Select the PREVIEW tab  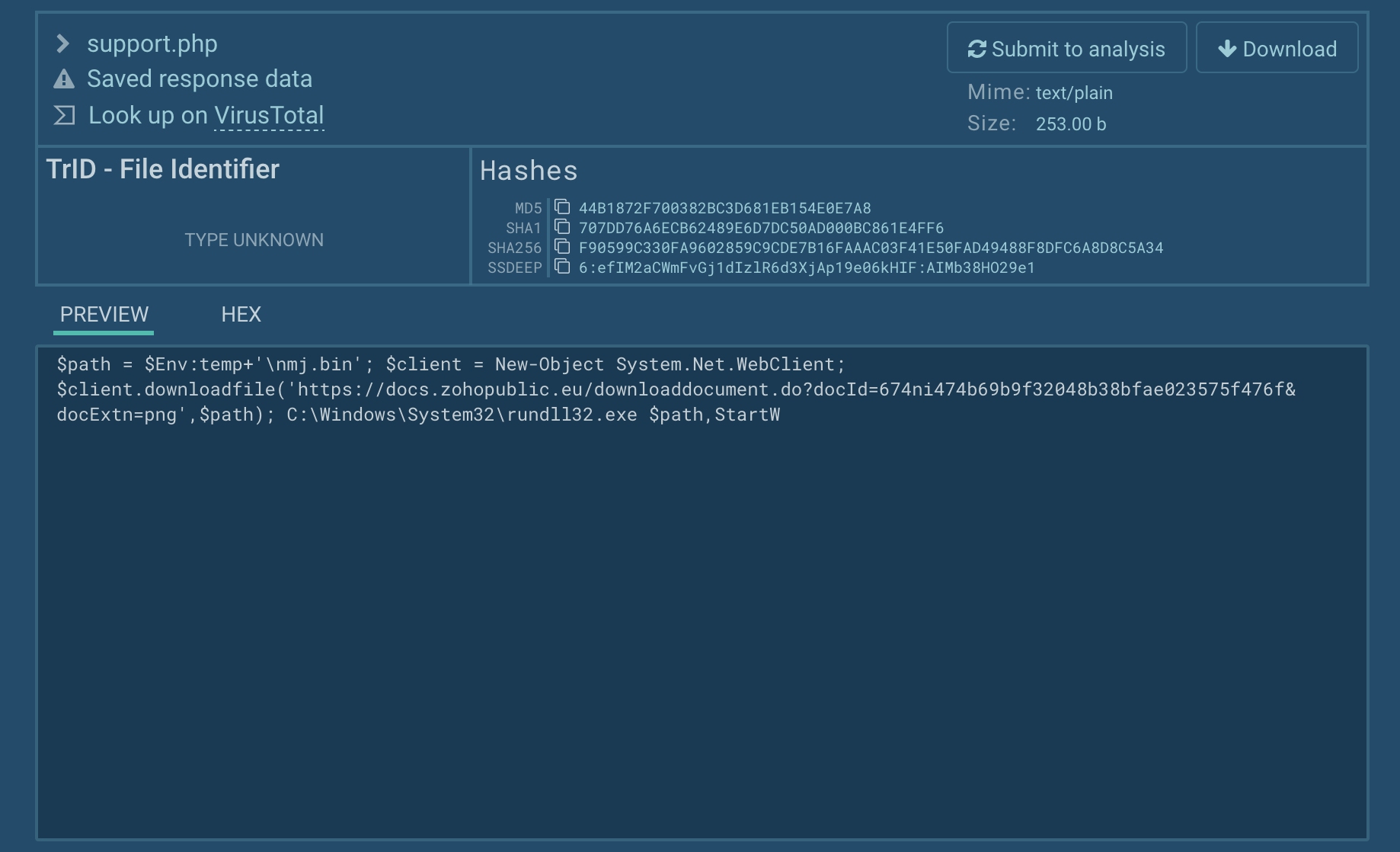104,314
